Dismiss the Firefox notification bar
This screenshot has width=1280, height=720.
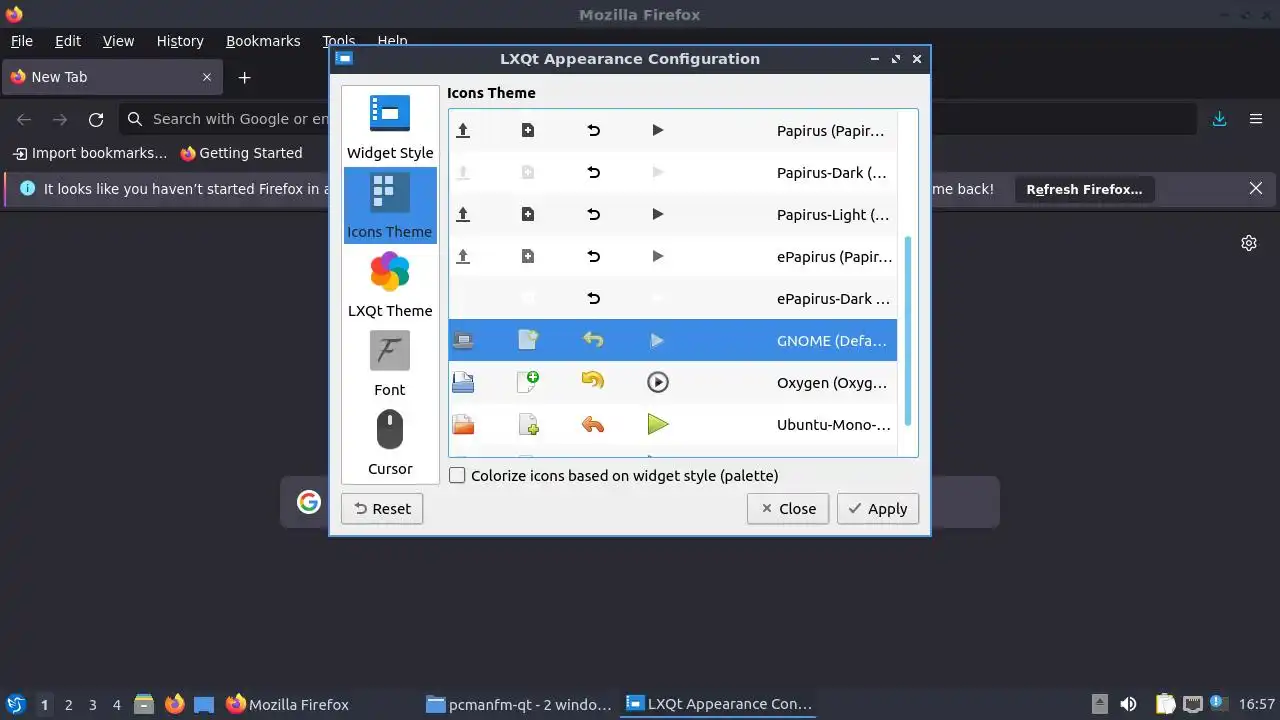[x=1256, y=188]
